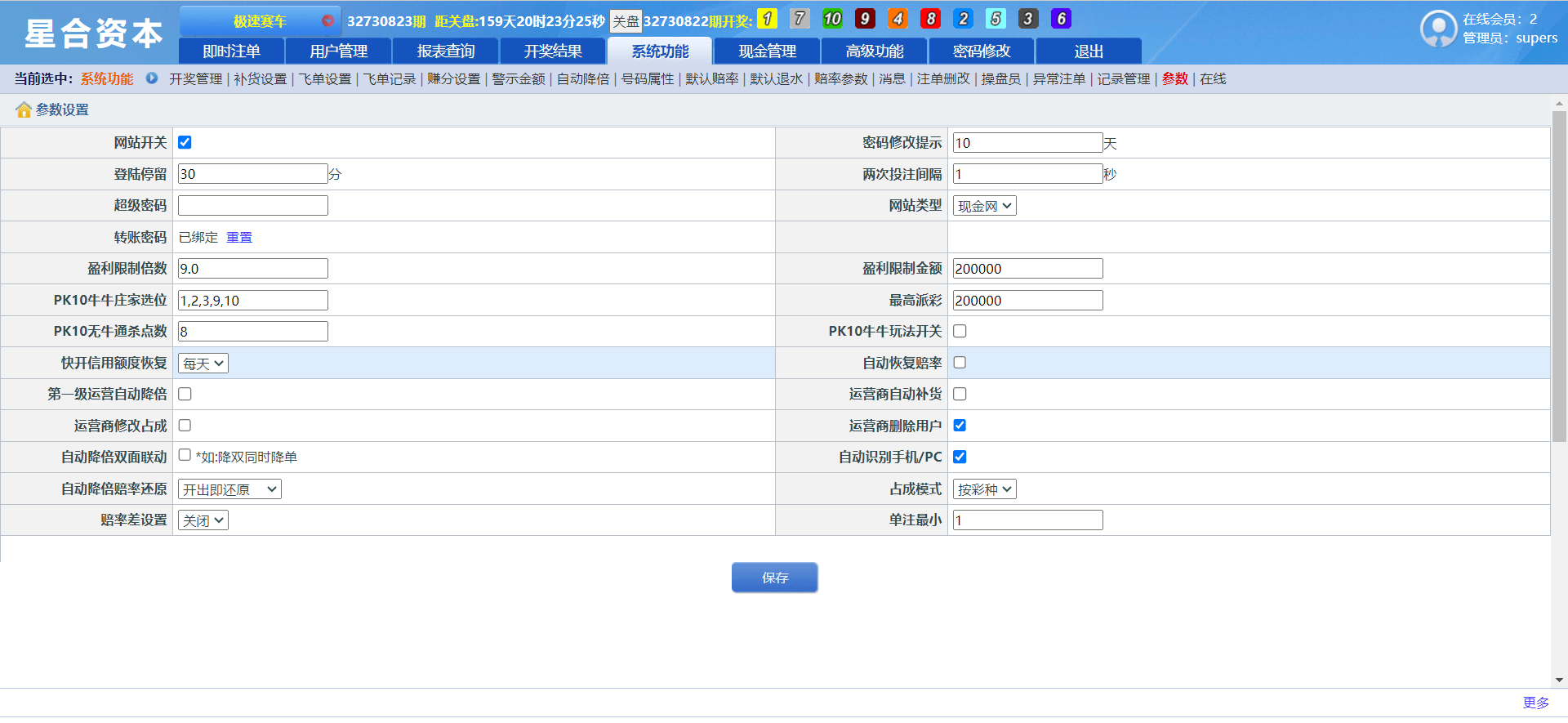
Task: Click the 盈利限制金额 input field
Action: [x=1028, y=269]
